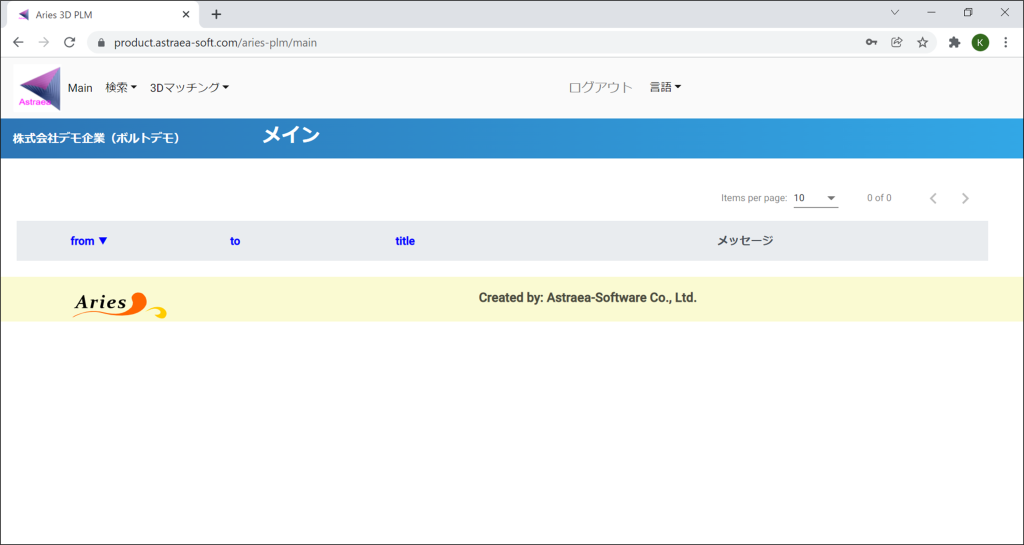Image resolution: width=1024 pixels, height=545 pixels.
Task: Go to the previous page of messages
Action: pyautogui.click(x=933, y=198)
